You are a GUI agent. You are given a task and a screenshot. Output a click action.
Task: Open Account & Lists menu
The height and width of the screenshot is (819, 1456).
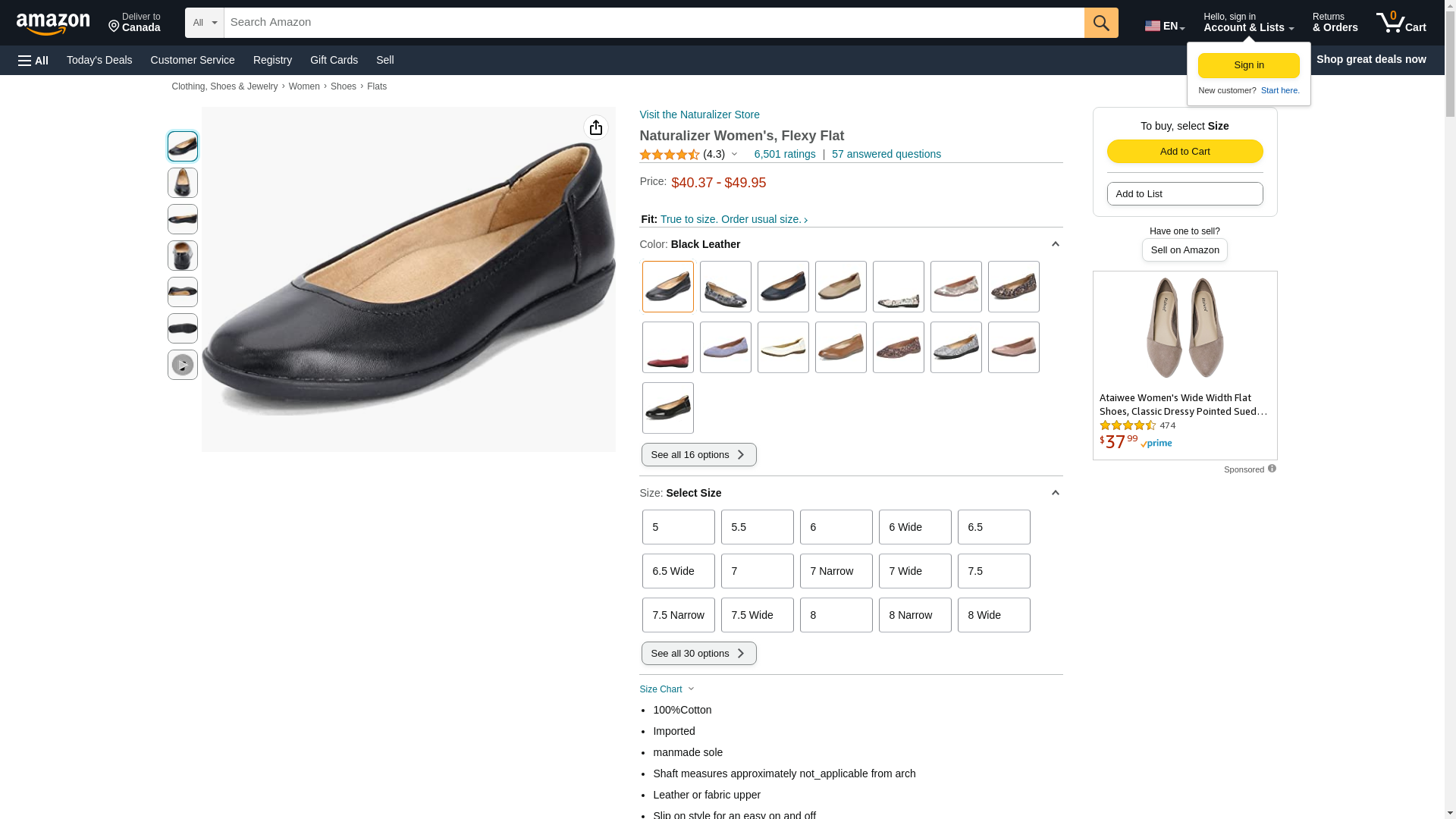coord(1248,23)
